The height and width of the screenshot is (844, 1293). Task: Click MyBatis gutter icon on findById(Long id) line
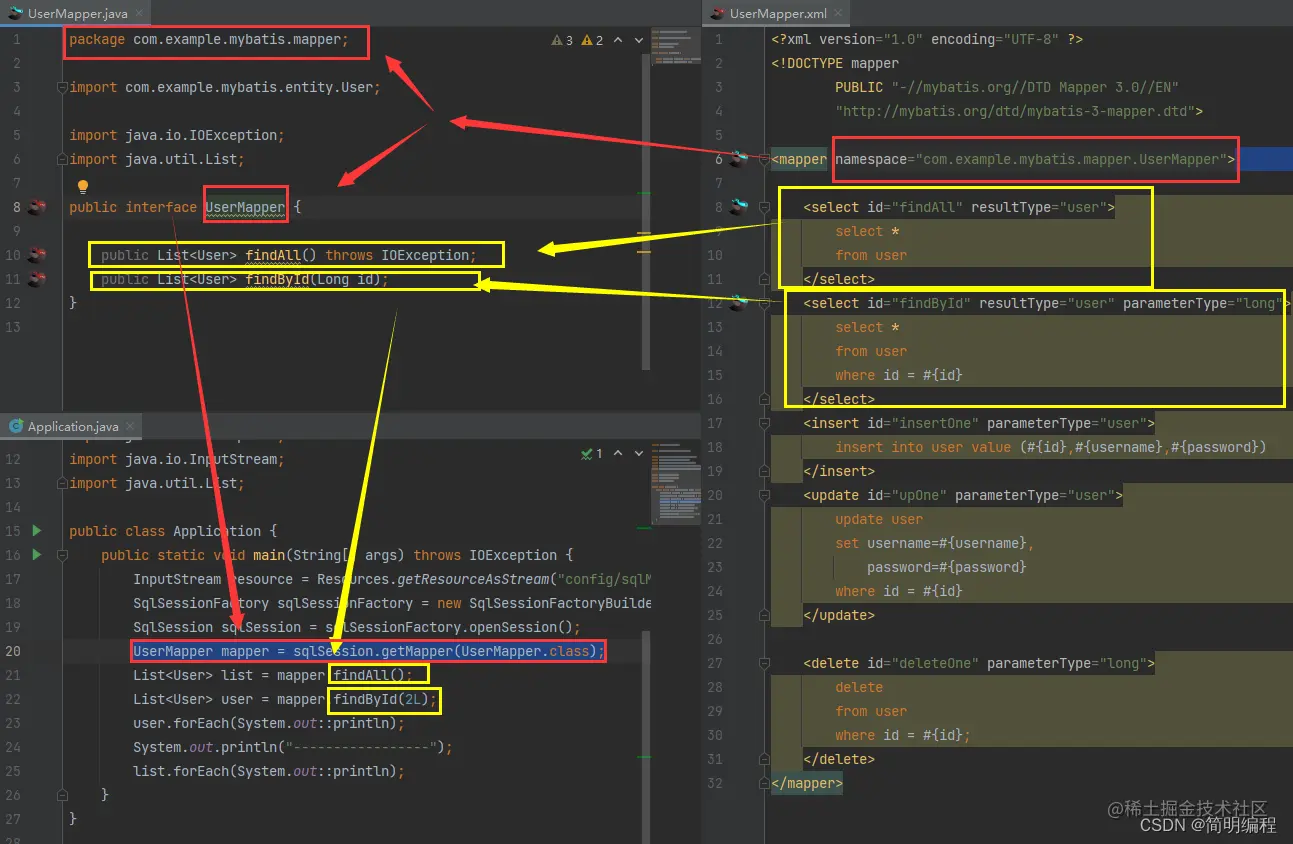(x=37, y=279)
